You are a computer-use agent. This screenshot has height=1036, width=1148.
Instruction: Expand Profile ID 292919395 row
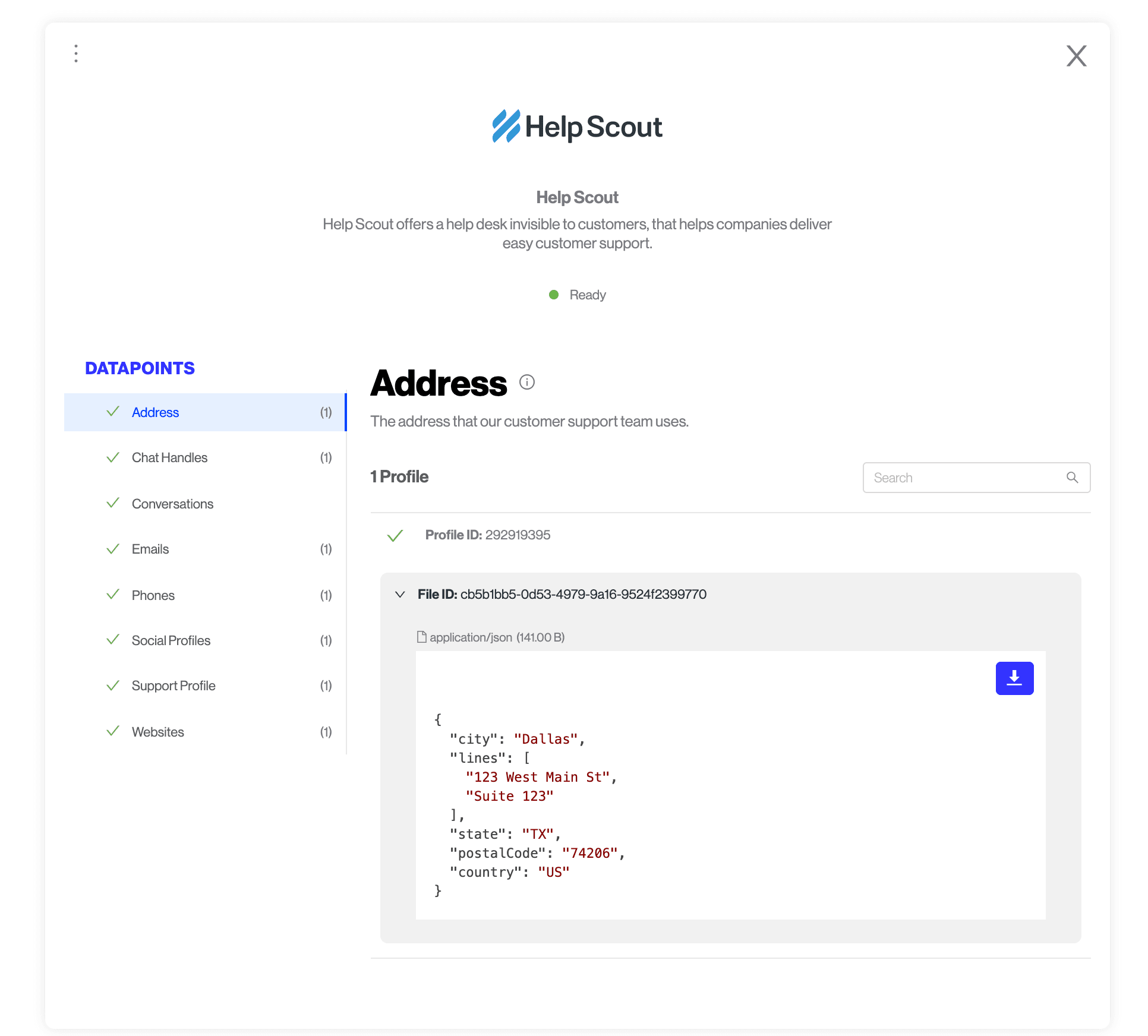[487, 535]
